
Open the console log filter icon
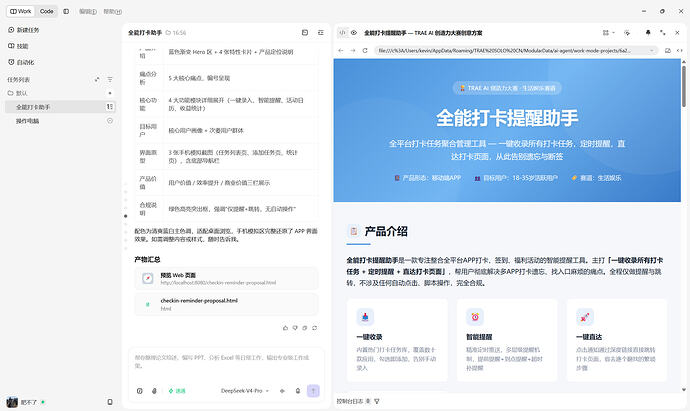pyautogui.click(x=377, y=401)
